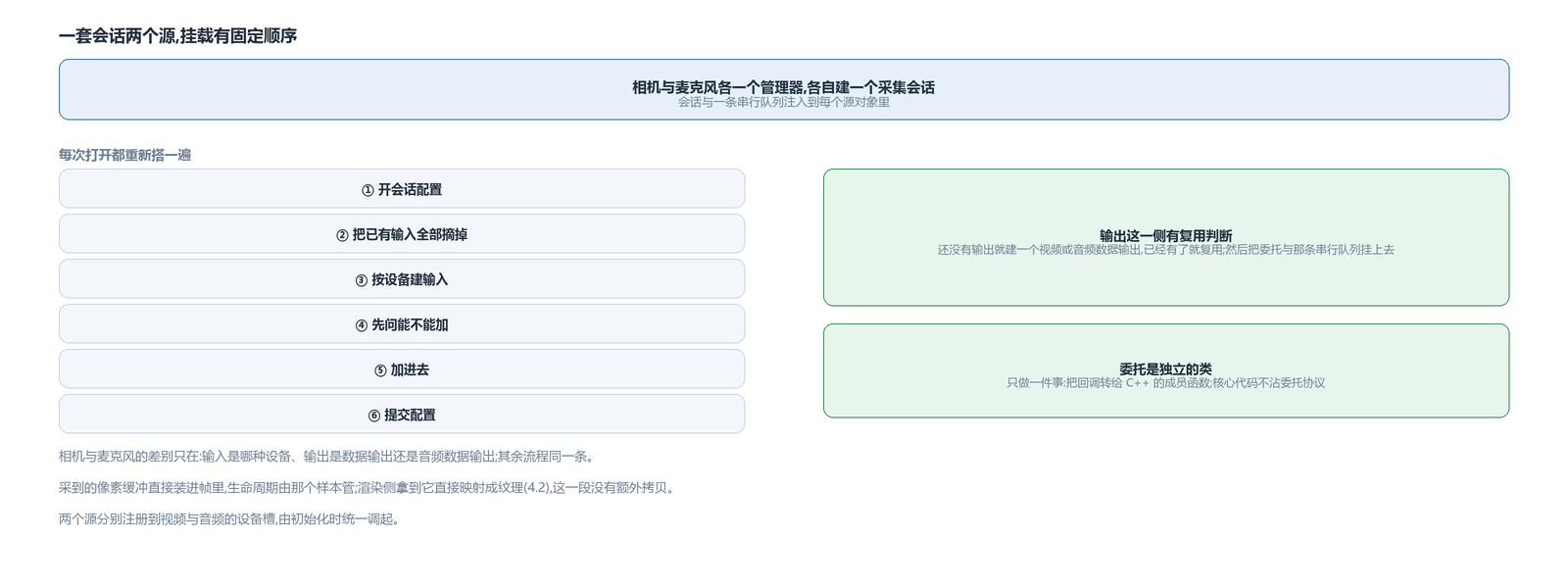
Task: Click the green card title 委托是独立的类
Action: (x=1166, y=368)
